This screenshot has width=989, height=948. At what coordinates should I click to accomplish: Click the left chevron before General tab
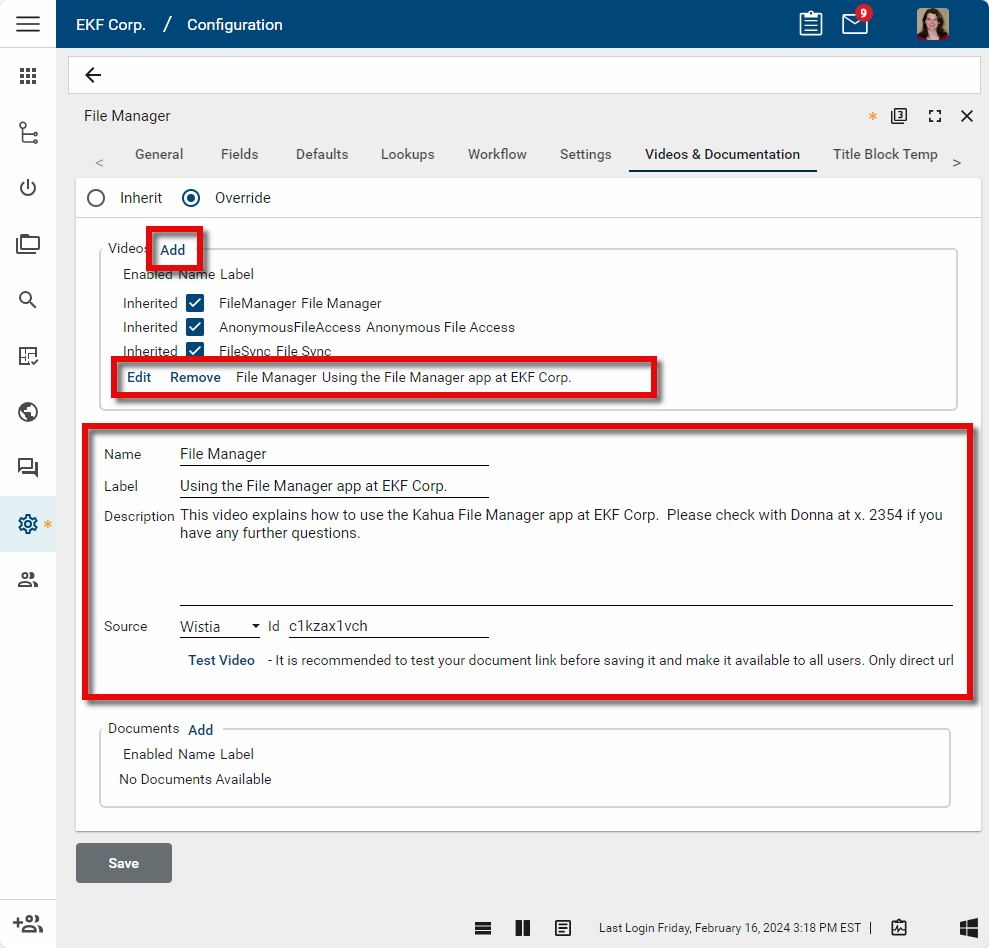[98, 161]
